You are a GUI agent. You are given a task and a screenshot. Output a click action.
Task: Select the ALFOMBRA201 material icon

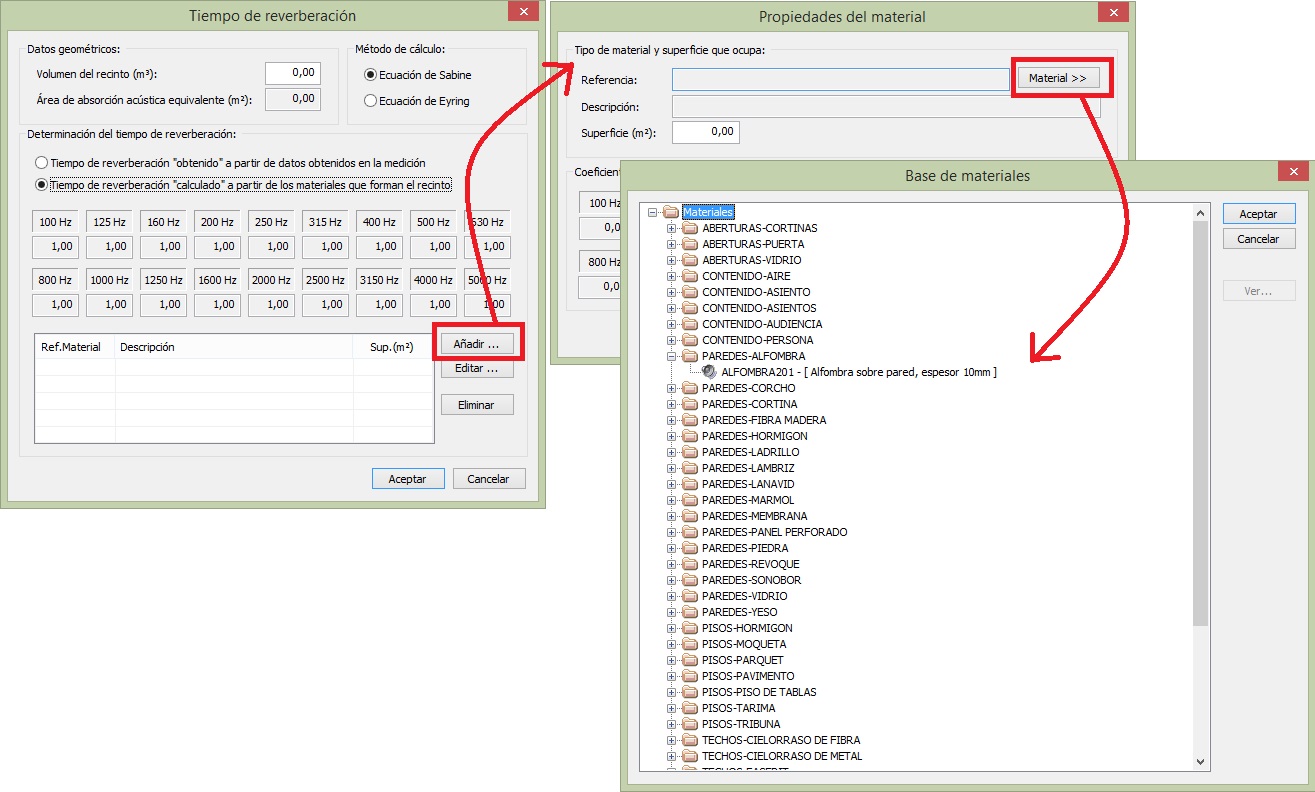coord(710,372)
